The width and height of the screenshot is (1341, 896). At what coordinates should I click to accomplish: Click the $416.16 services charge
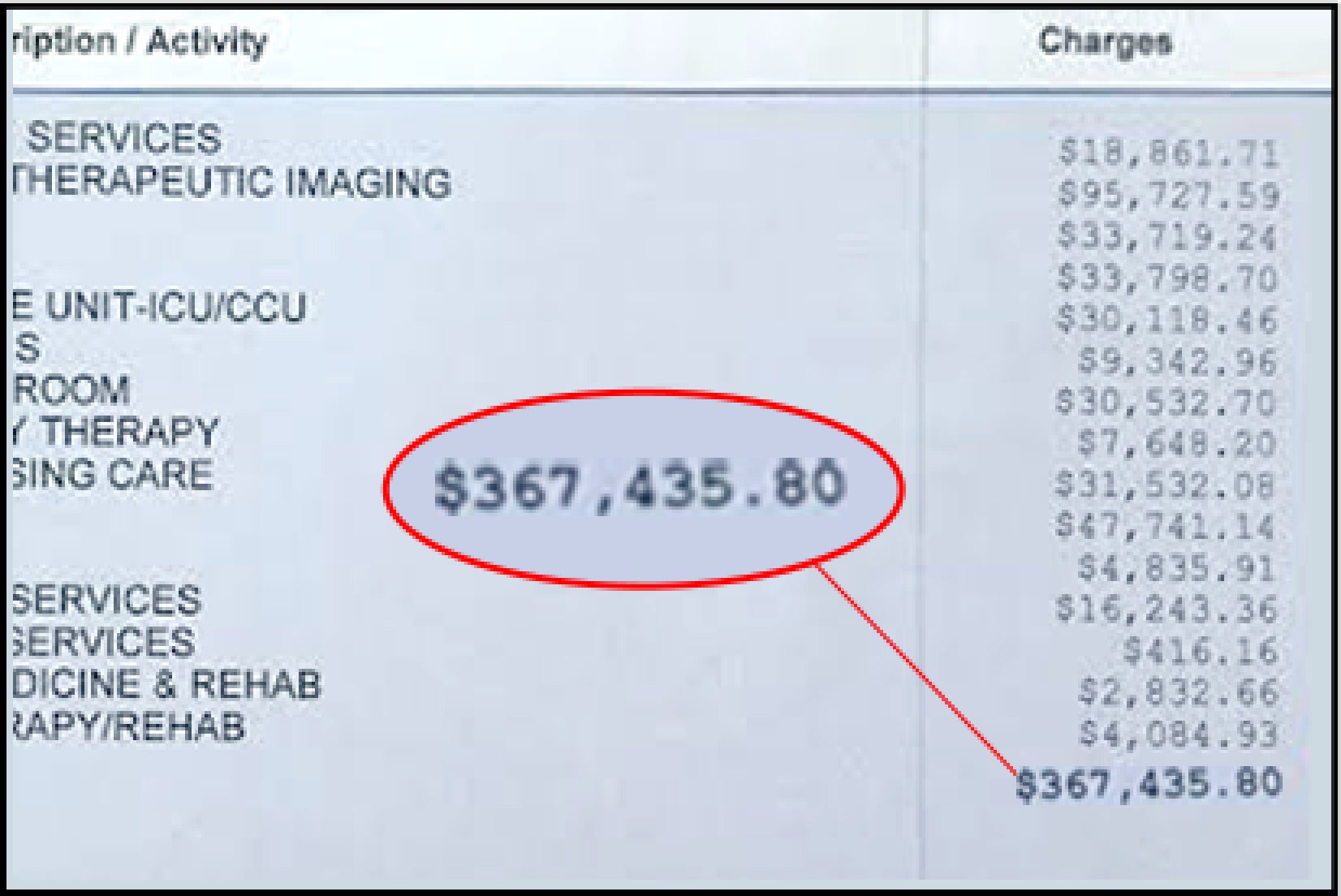click(1201, 650)
